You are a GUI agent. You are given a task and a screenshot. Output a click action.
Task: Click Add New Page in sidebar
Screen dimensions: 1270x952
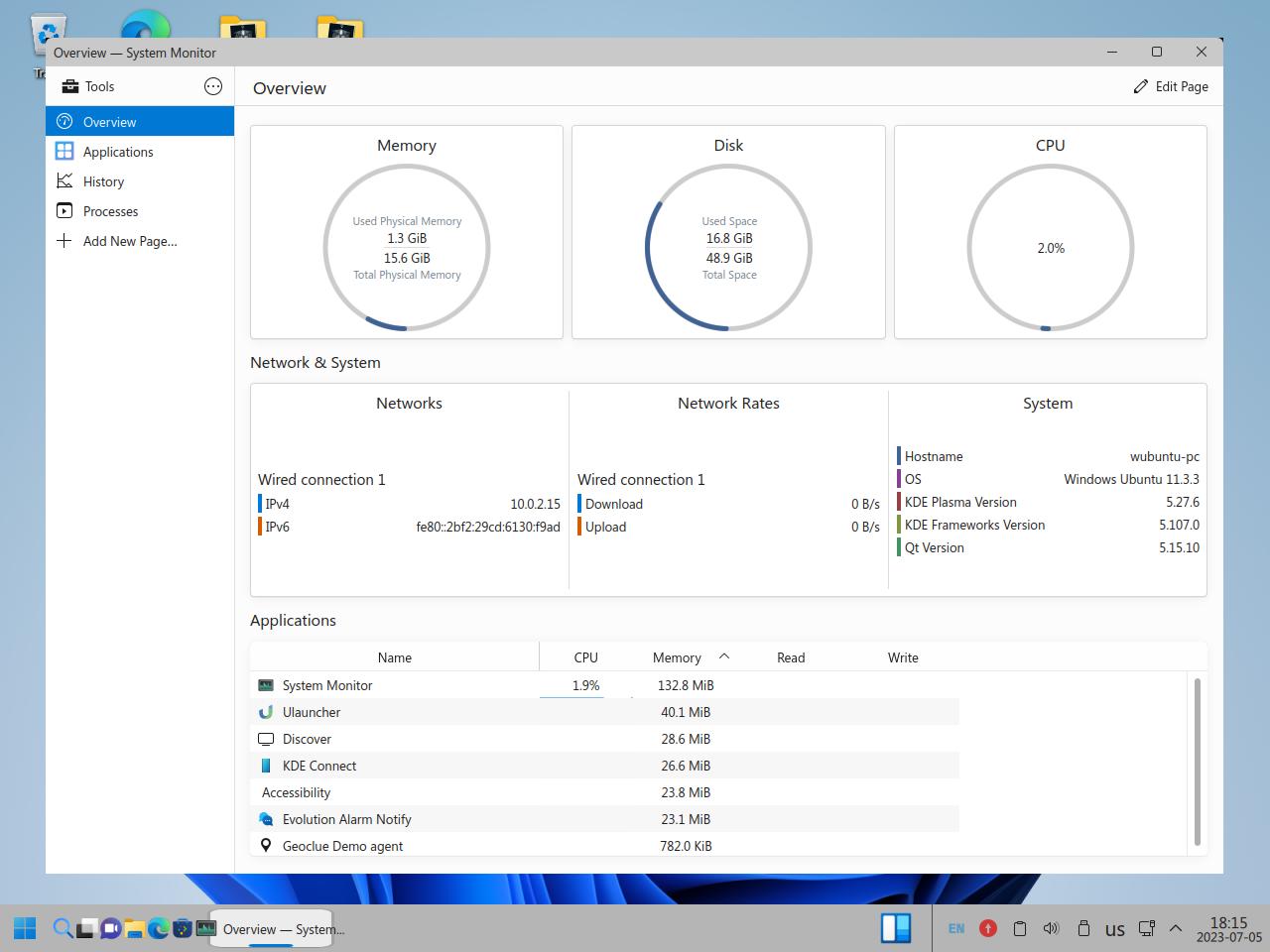tap(129, 241)
